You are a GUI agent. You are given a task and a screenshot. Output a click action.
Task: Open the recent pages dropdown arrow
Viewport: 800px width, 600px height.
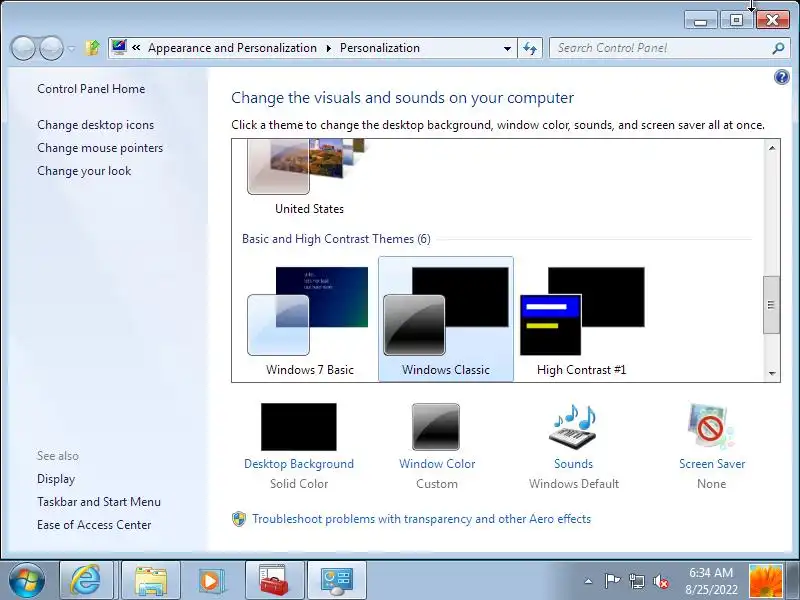(71, 49)
